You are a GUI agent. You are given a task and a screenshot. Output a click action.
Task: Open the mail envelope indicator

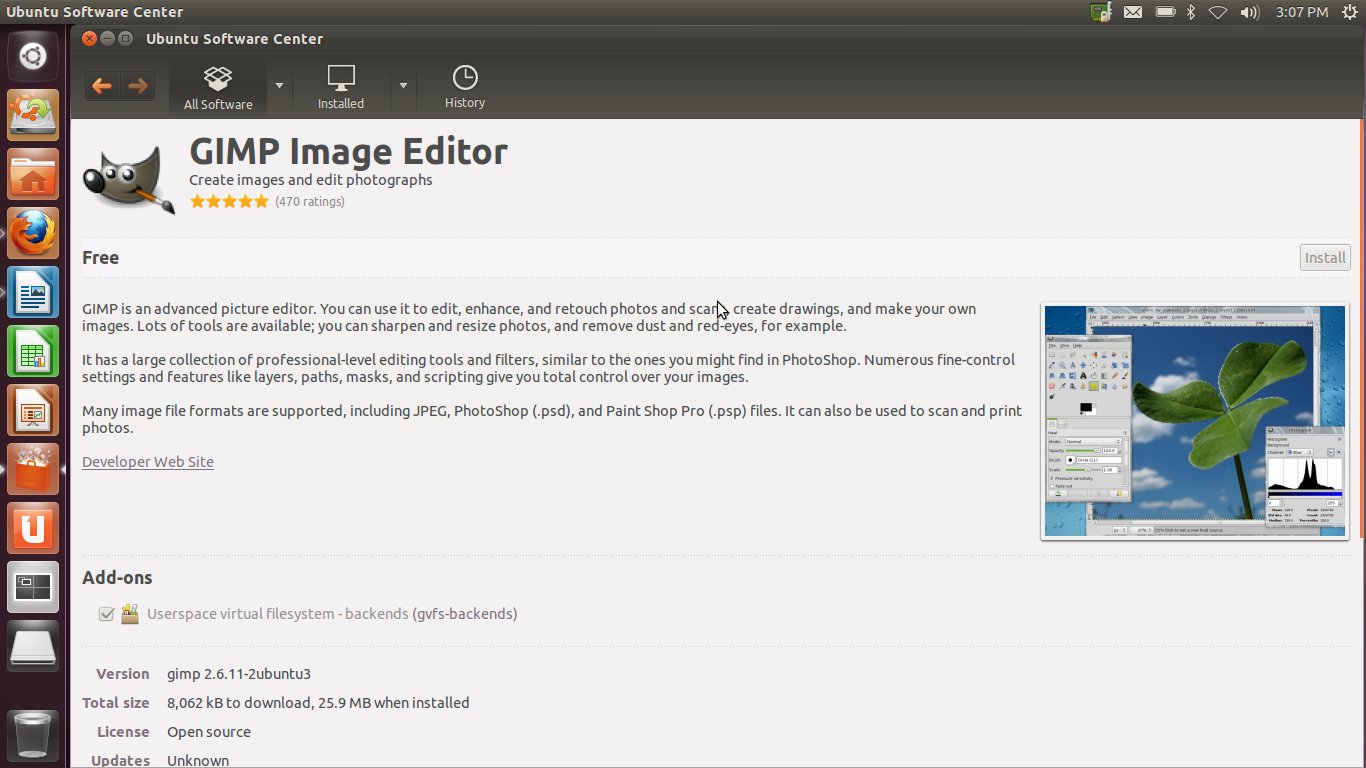click(x=1132, y=12)
